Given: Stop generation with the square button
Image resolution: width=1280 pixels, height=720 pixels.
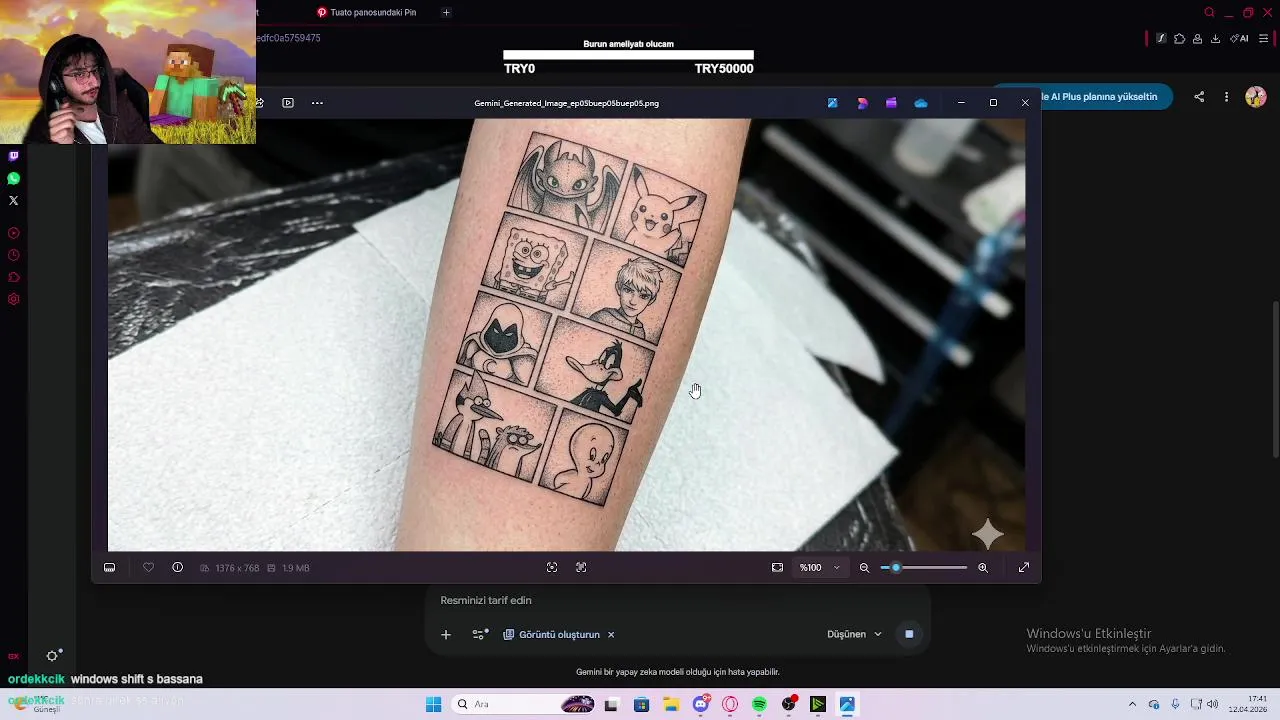Looking at the screenshot, I should tap(909, 634).
